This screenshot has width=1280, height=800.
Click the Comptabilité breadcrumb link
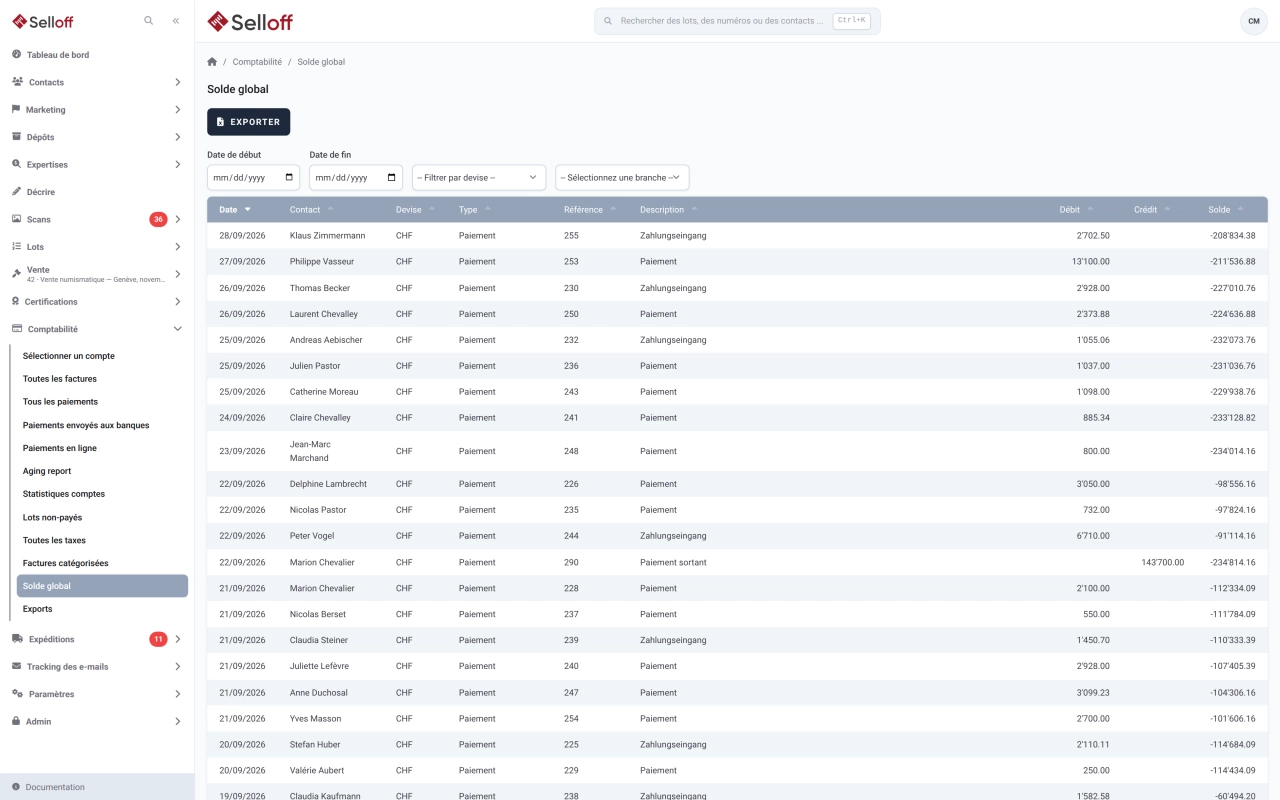tap(257, 62)
